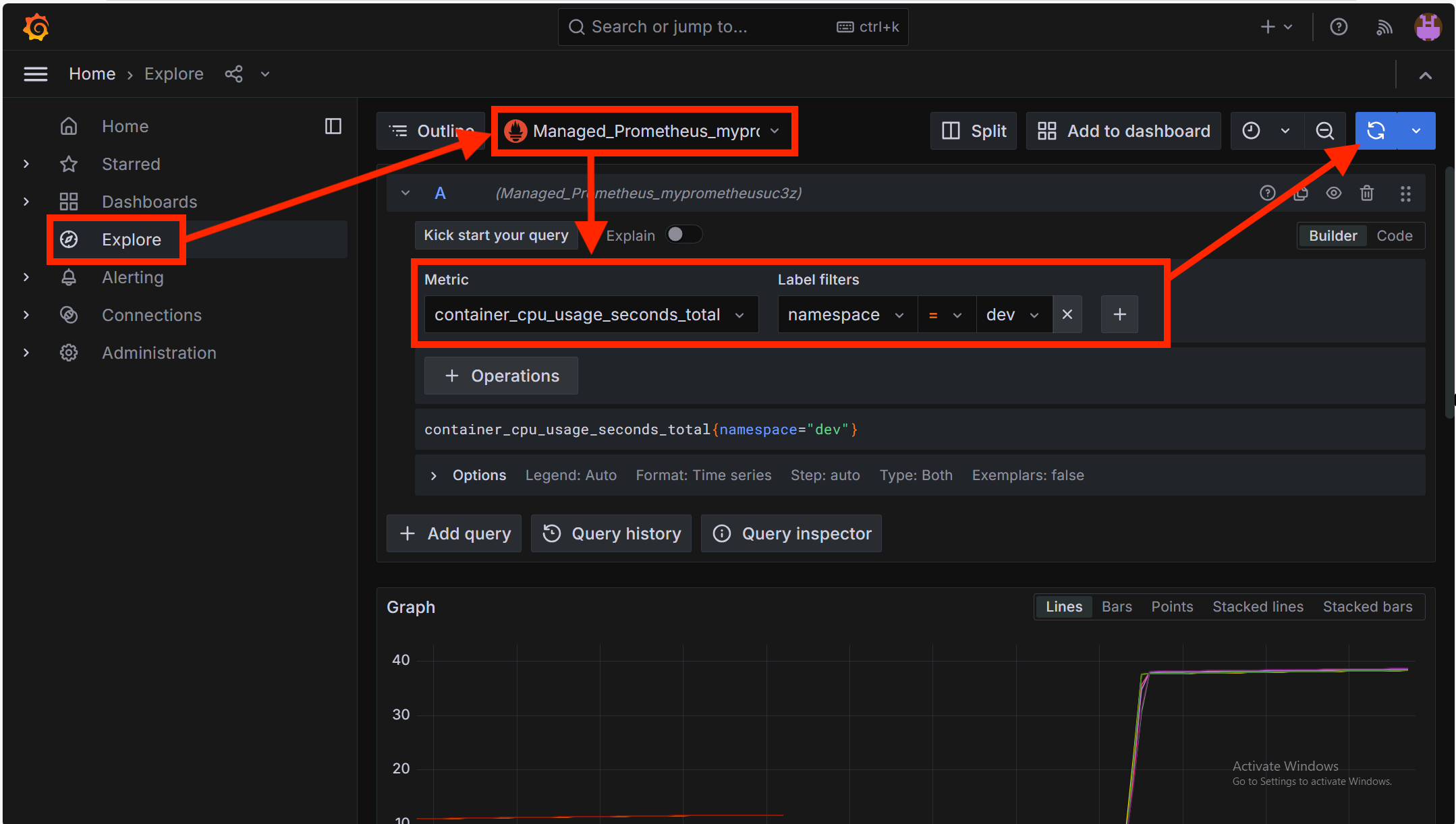Open the auto-refresh interval dropdown arrow
This screenshot has width=1456, height=824.
[x=1416, y=131]
